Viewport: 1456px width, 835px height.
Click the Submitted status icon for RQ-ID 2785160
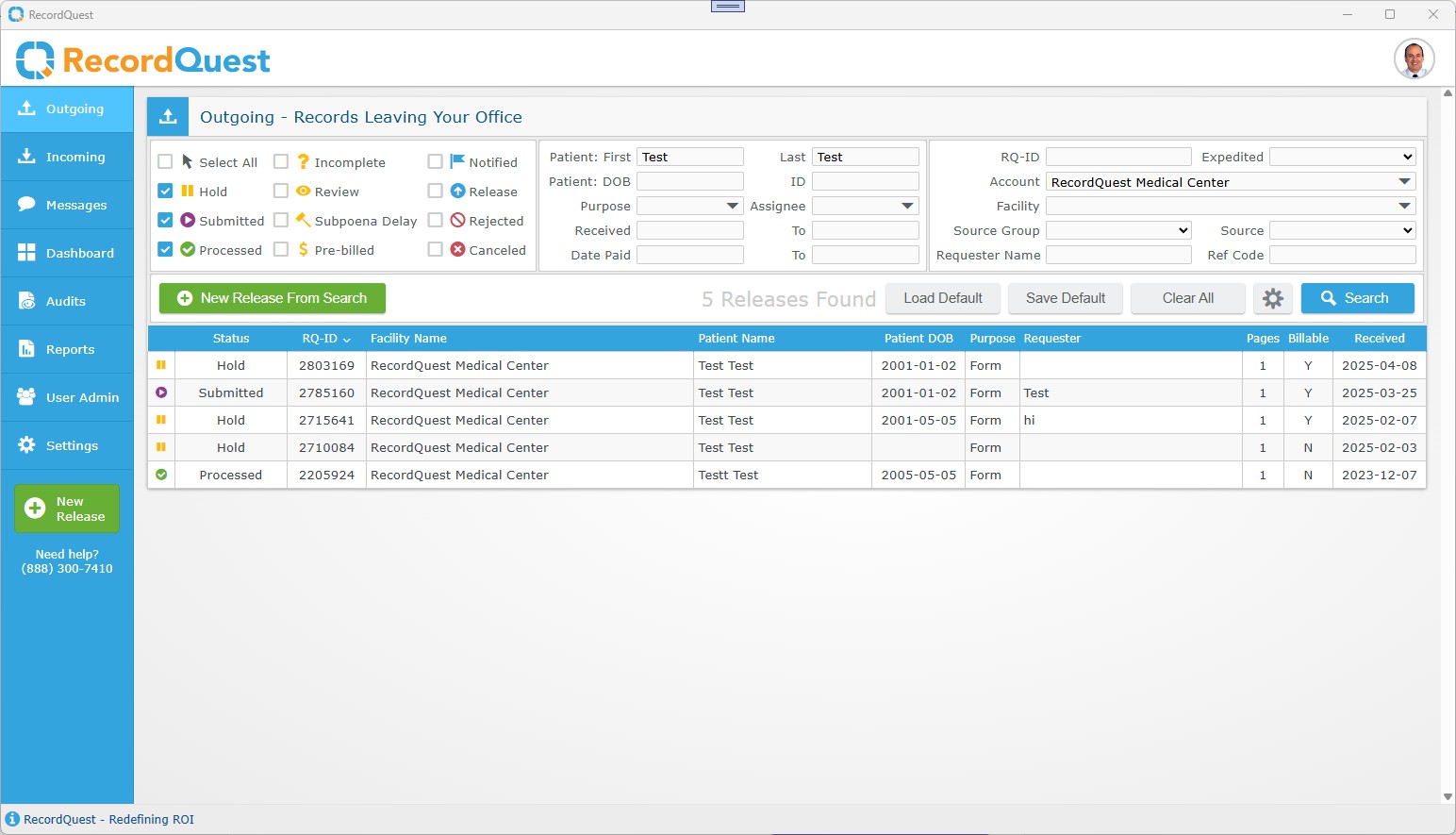161,392
